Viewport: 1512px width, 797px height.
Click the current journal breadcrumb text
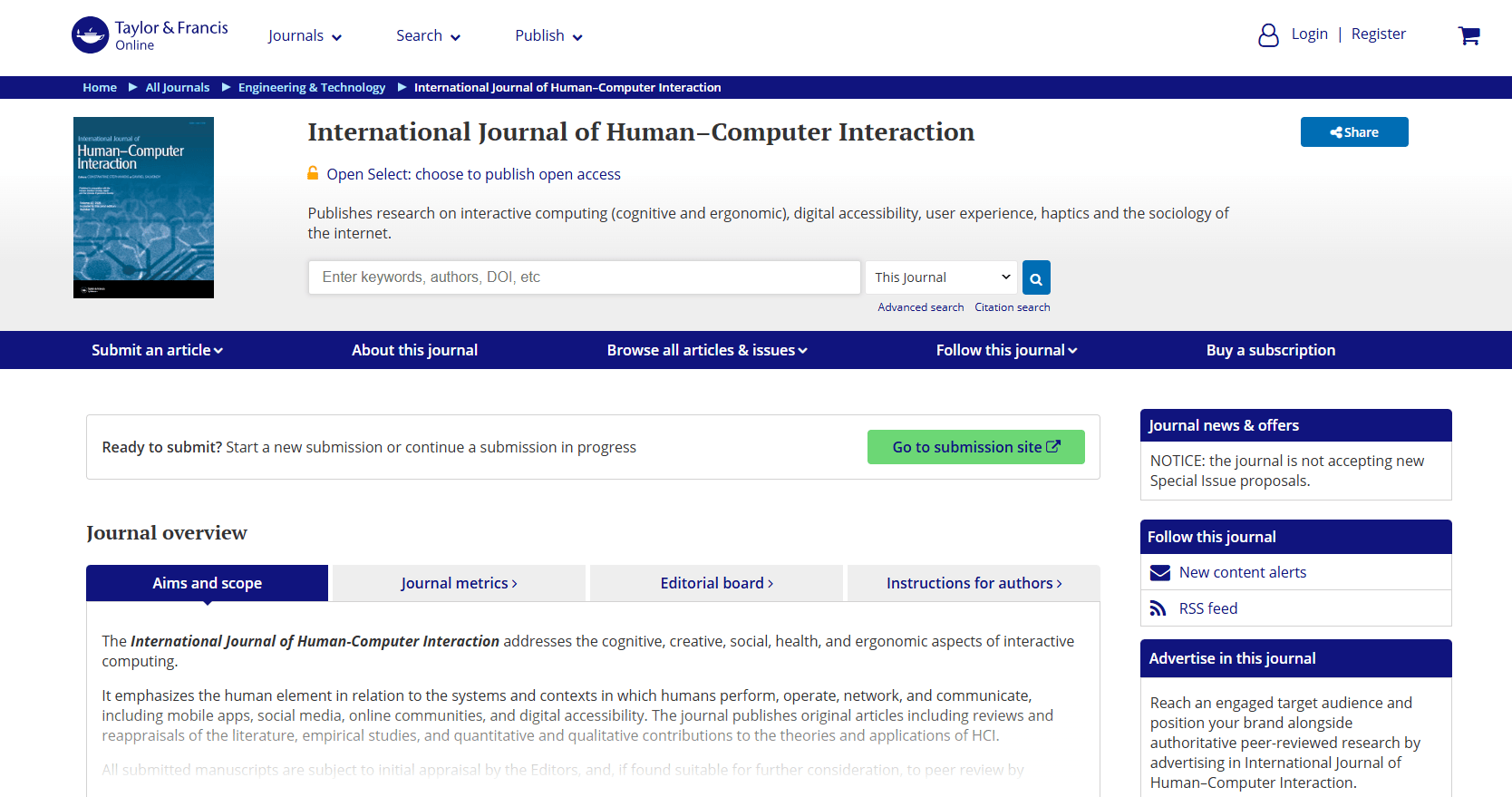[567, 87]
